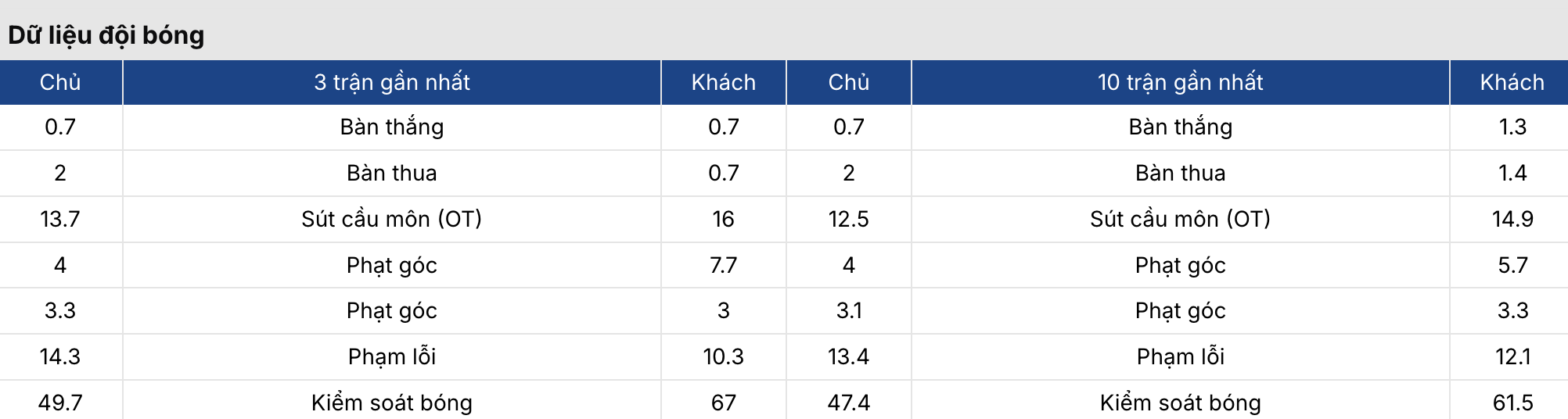Click the 7.7 corner kicks value
Viewport: 1568px width, 419px height.
[723, 265]
